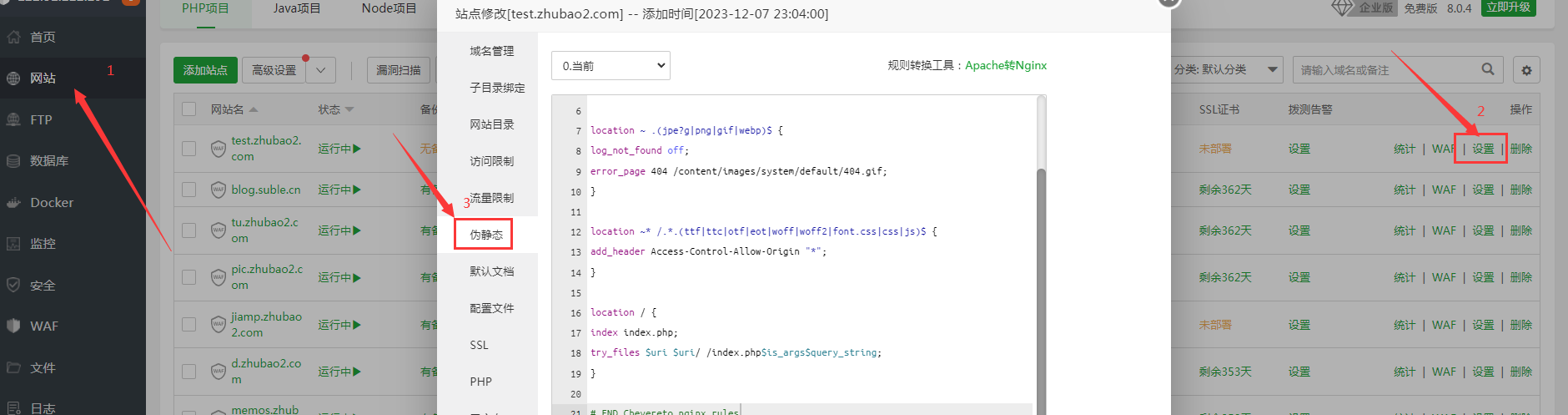Switch to the Node项目 tab
1568x415 pixels.
click(389, 8)
